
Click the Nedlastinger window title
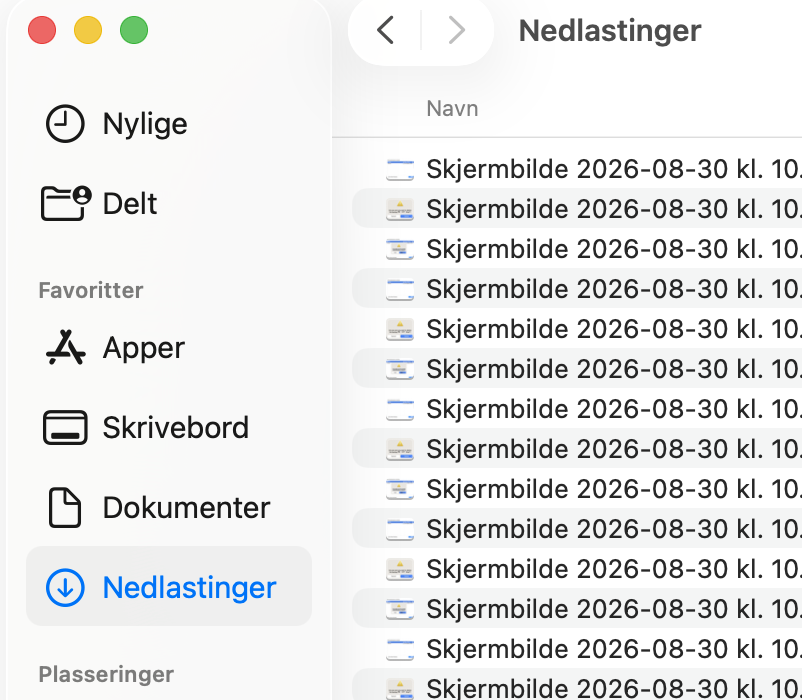click(x=610, y=31)
